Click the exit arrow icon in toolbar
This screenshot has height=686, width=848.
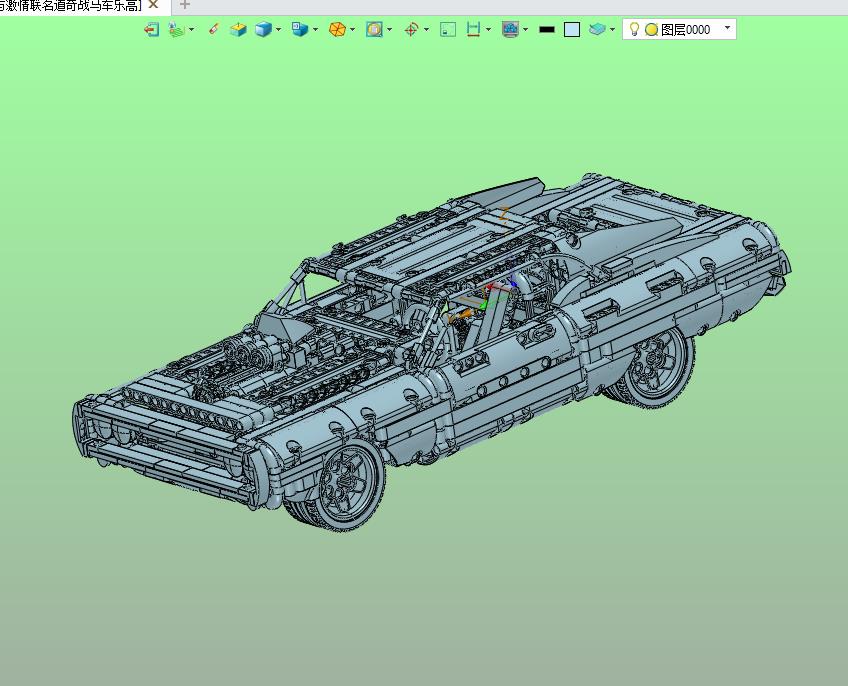click(151, 29)
